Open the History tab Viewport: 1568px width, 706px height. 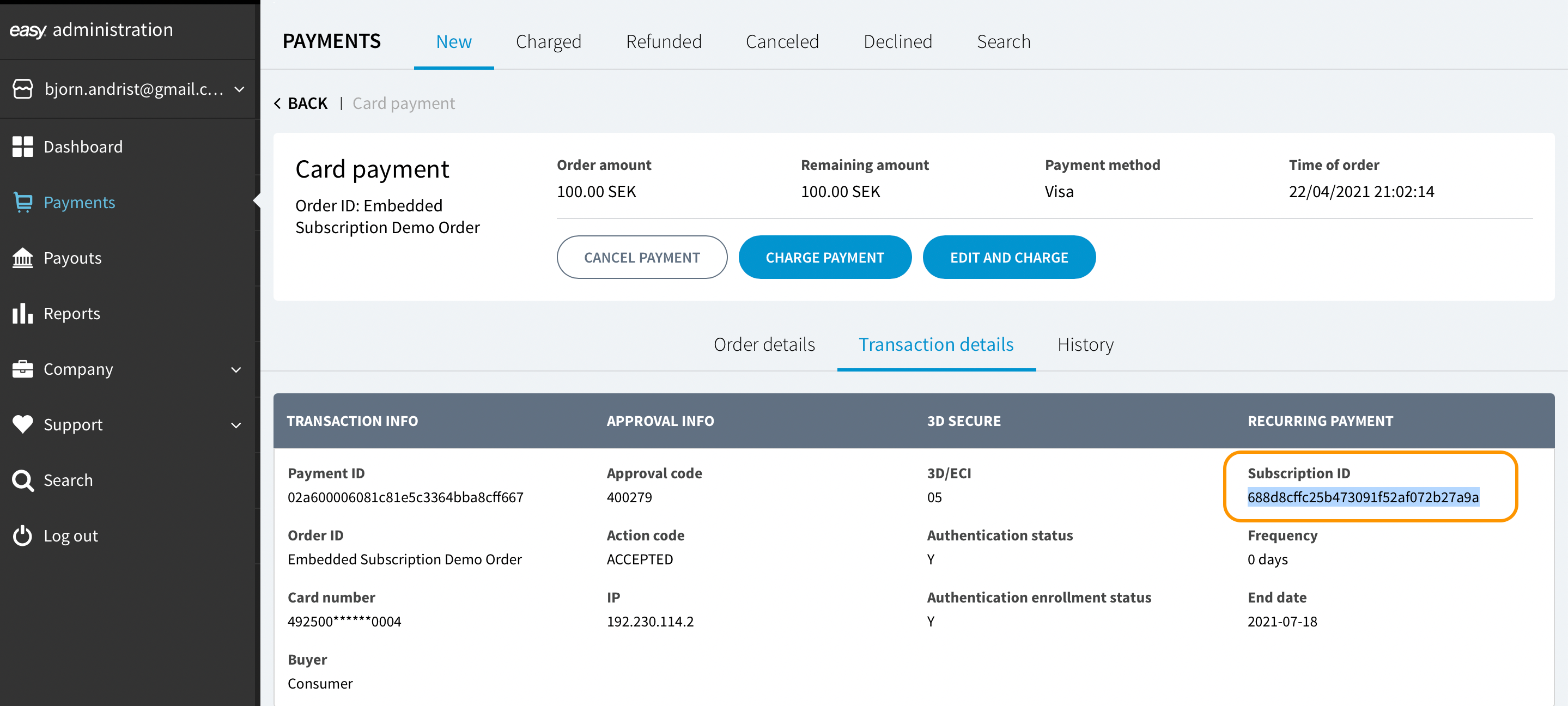(1085, 344)
